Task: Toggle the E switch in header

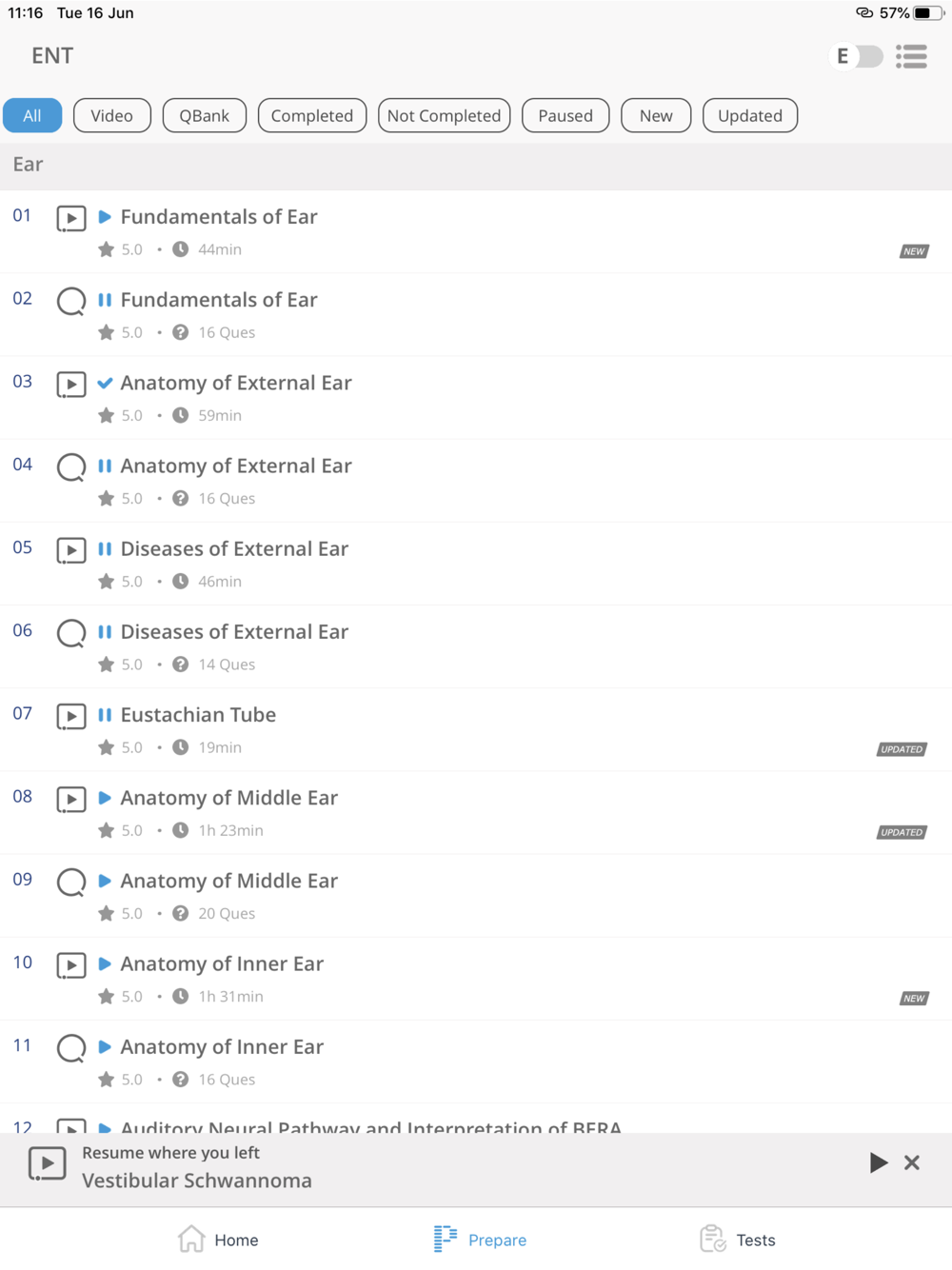Action: click(x=856, y=56)
